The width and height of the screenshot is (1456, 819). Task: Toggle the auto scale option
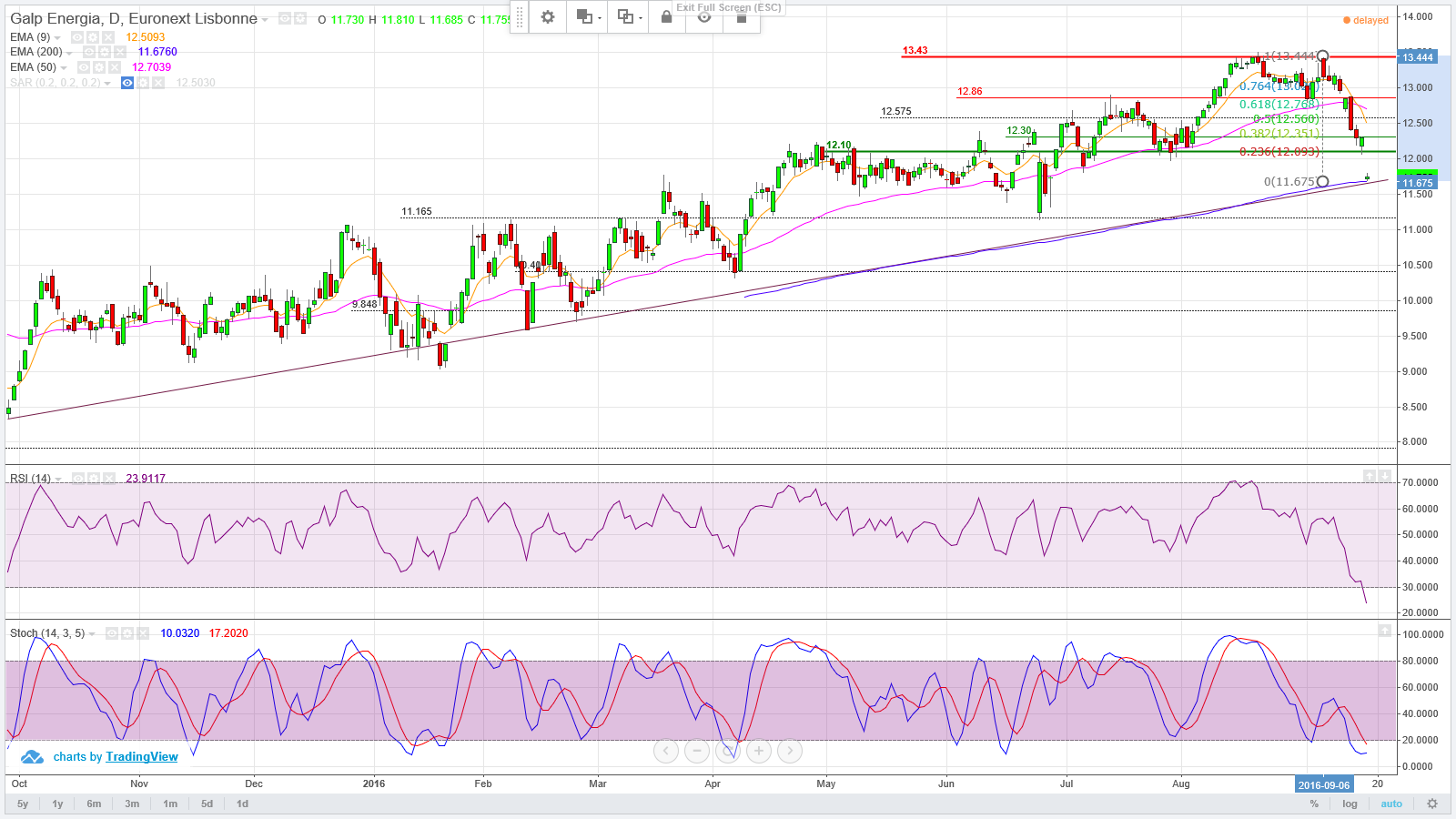(1391, 804)
